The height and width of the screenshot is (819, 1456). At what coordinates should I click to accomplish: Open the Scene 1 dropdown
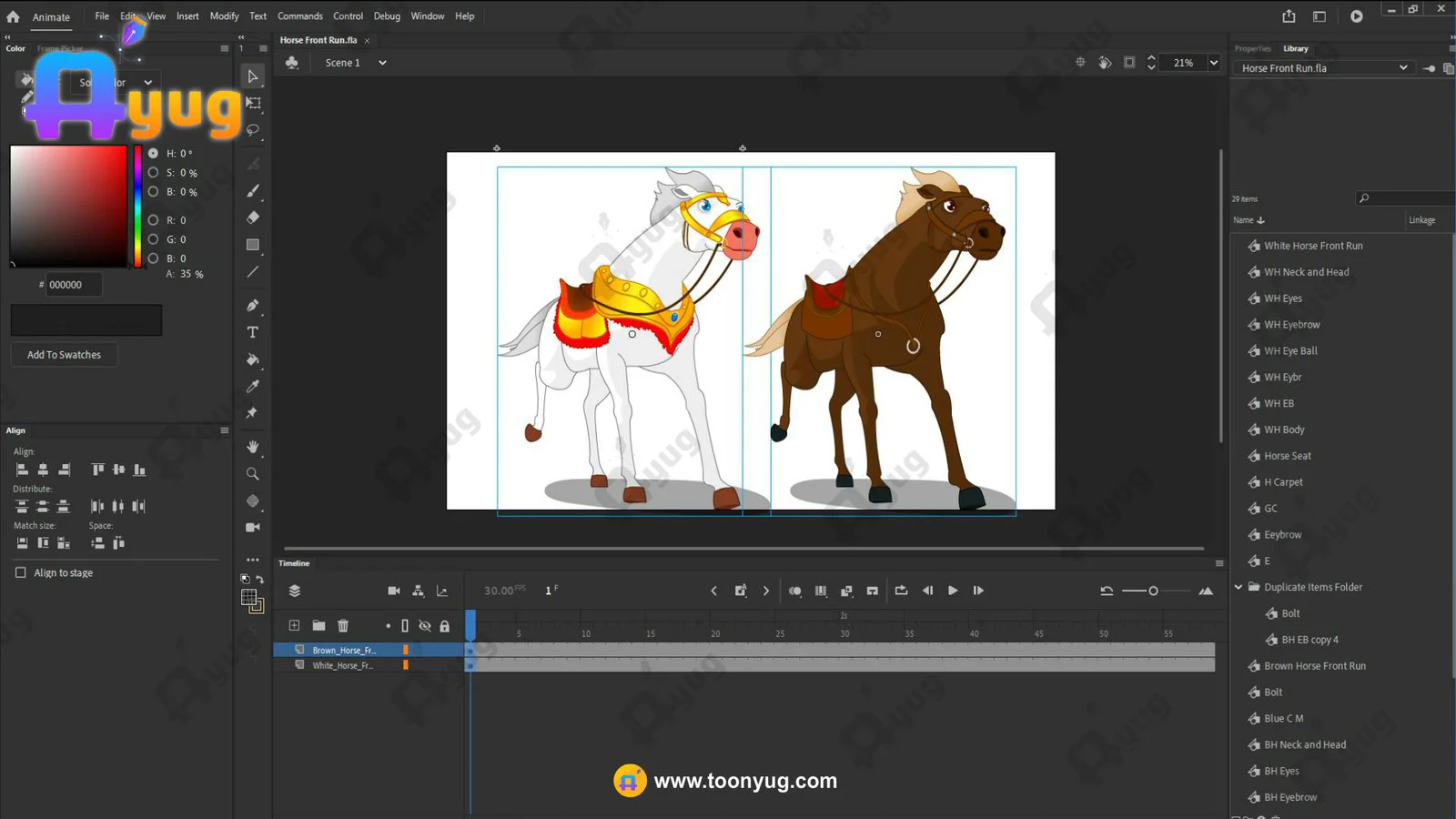[382, 63]
